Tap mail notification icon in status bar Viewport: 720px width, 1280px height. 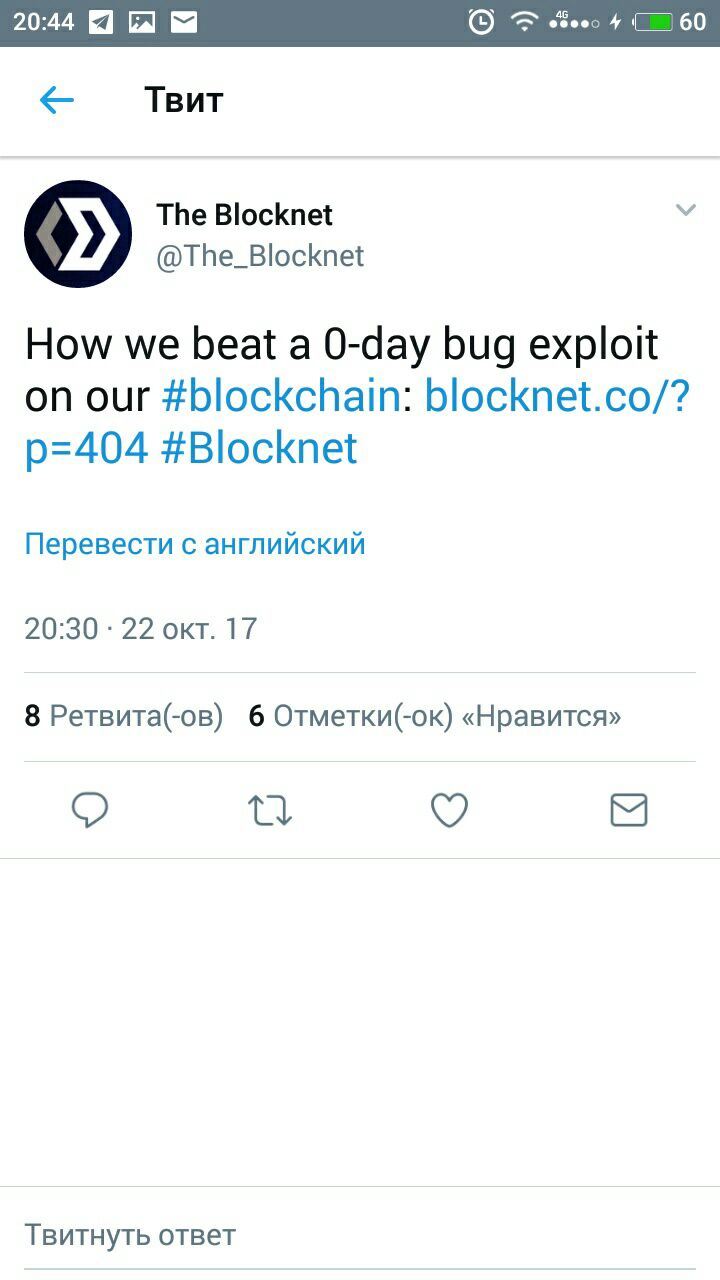pos(183,21)
